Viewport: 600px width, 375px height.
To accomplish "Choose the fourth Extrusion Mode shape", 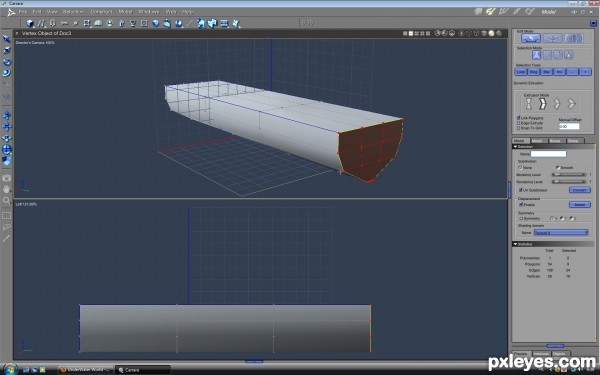I will [x=571, y=104].
